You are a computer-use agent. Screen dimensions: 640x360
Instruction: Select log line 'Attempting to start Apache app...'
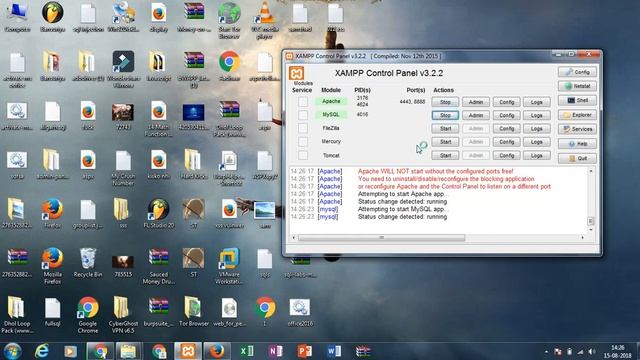[402, 194]
